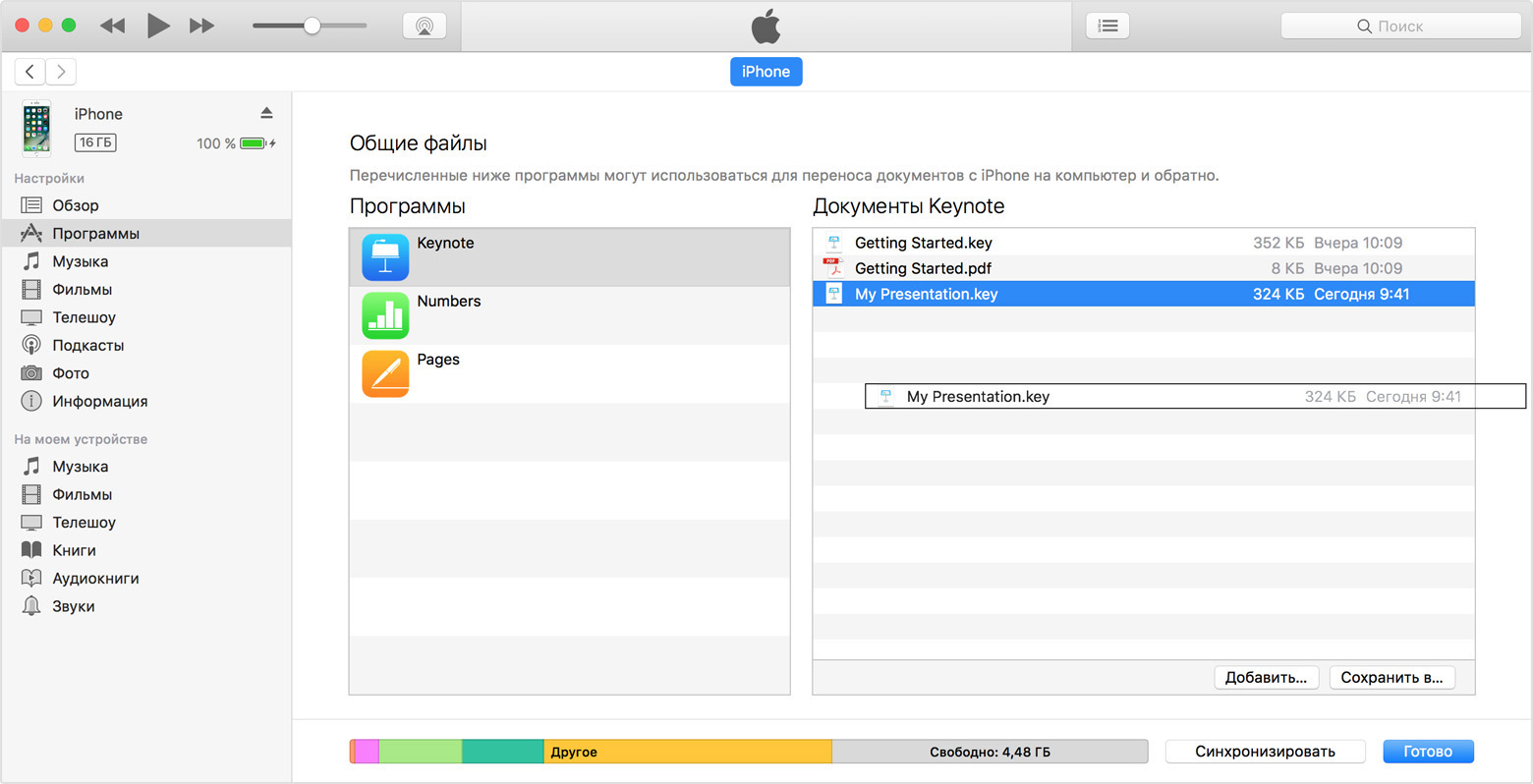Open Обзор in the settings sidebar
Image resolution: width=1533 pixels, height=784 pixels.
(146, 205)
